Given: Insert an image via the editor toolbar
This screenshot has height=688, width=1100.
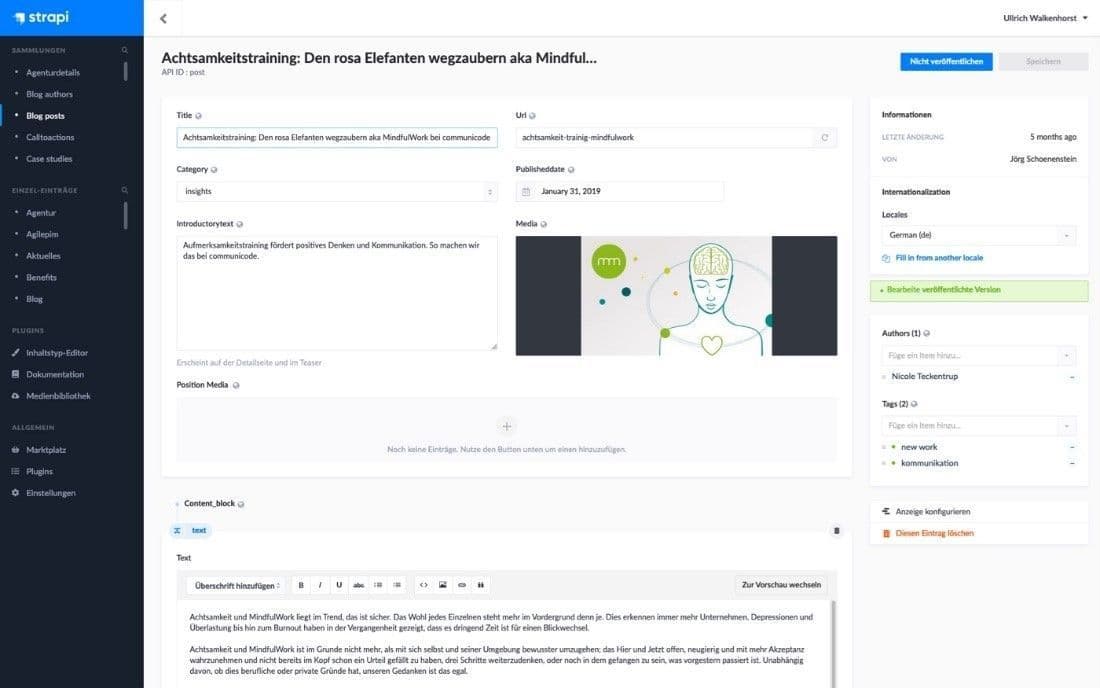Looking at the screenshot, I should [x=443, y=584].
